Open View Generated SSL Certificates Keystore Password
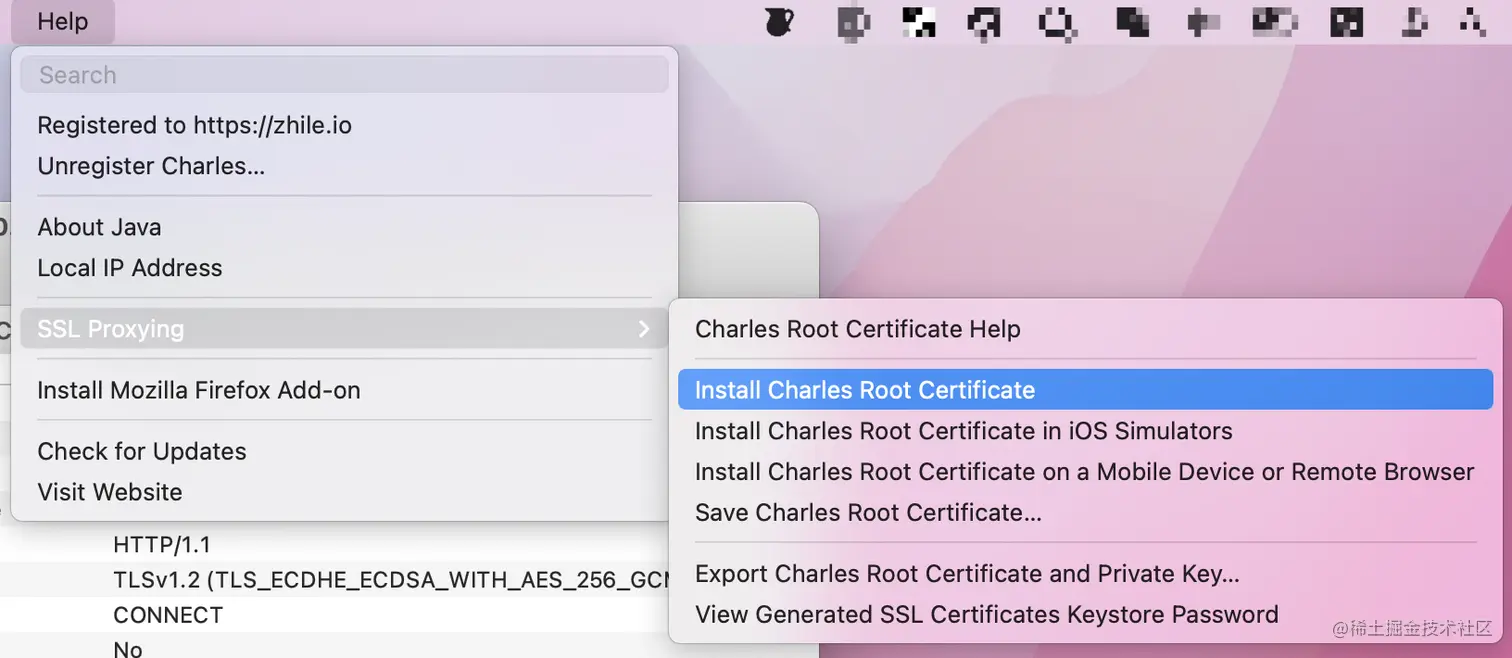The width and height of the screenshot is (1512, 658). [x=1085, y=615]
